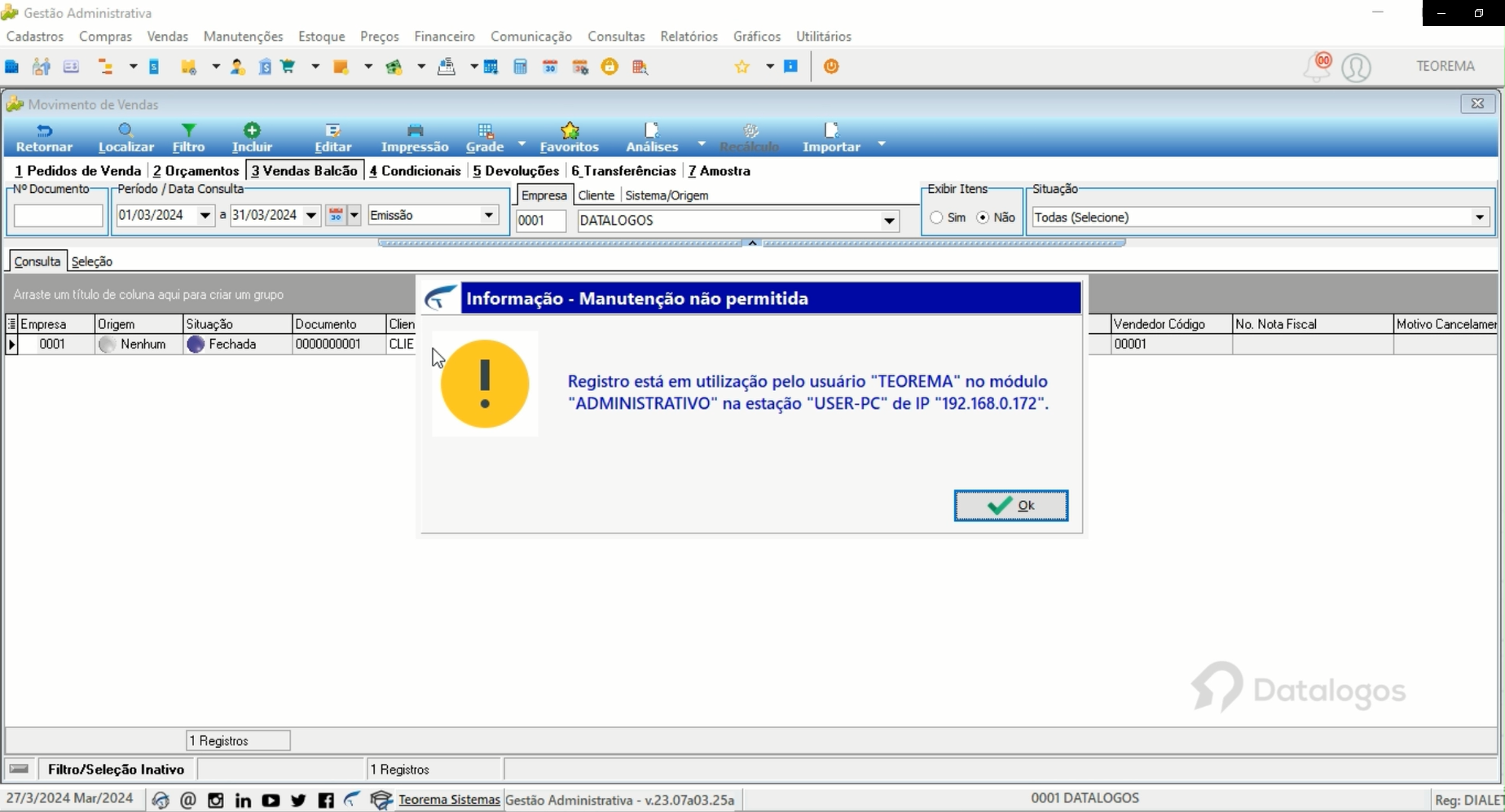Click the Localizar button
Image resolution: width=1505 pixels, height=812 pixels.
(x=126, y=138)
